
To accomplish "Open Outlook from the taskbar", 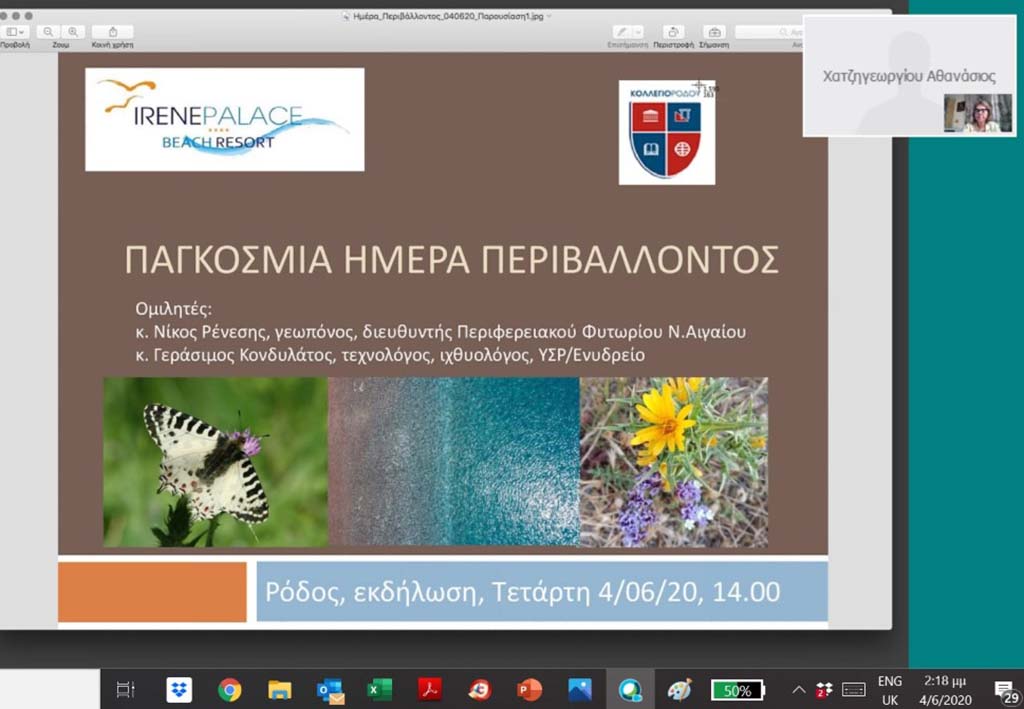I will click(330, 691).
